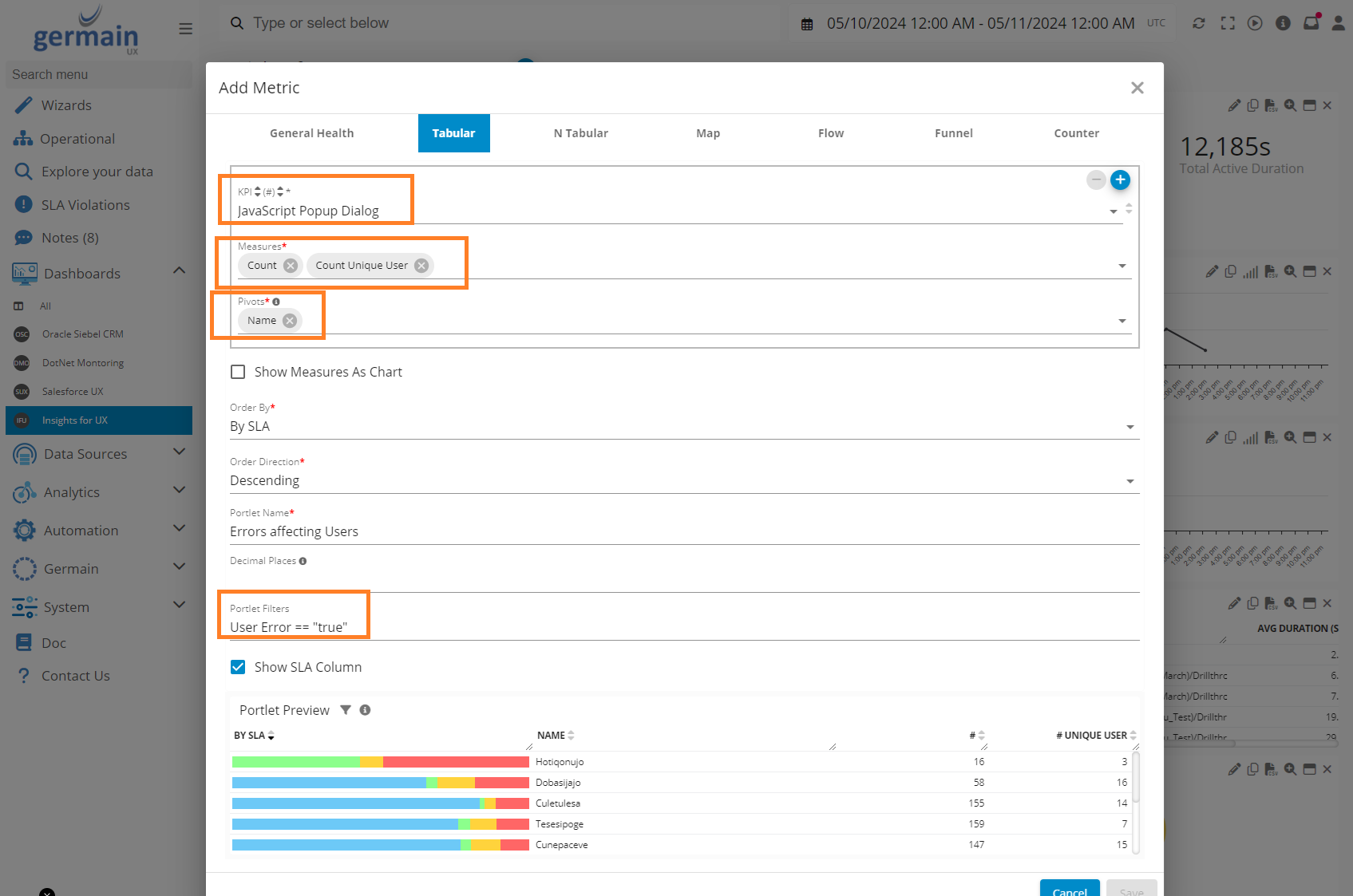Click the blue plus add KPI button
The width and height of the screenshot is (1353, 896).
pyautogui.click(x=1120, y=180)
